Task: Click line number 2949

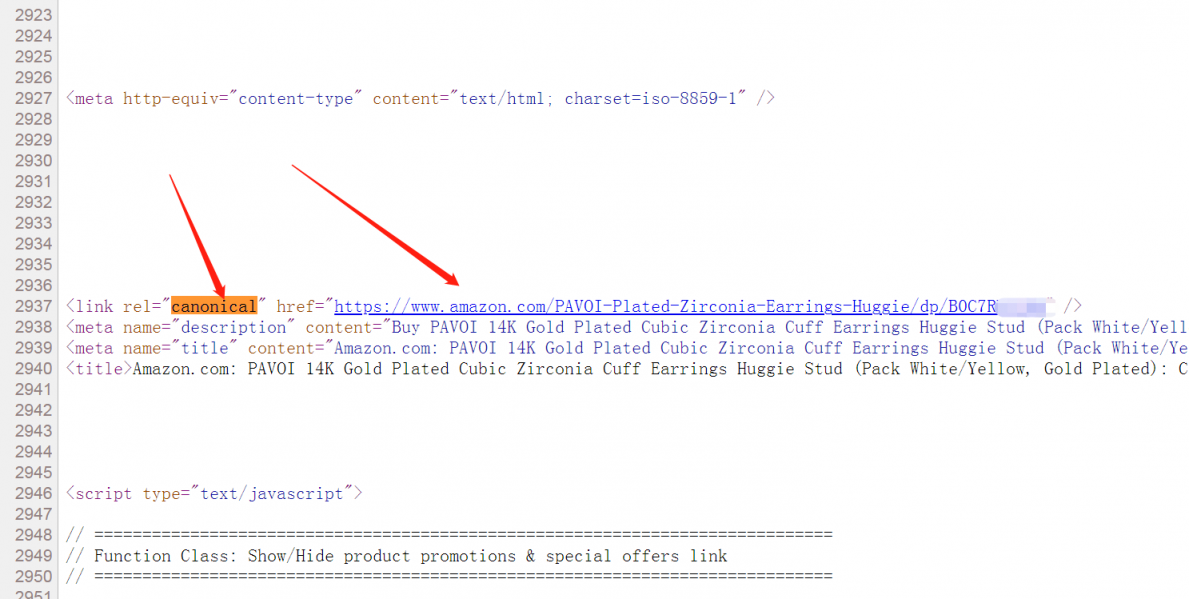Action: pyautogui.click(x=33, y=557)
